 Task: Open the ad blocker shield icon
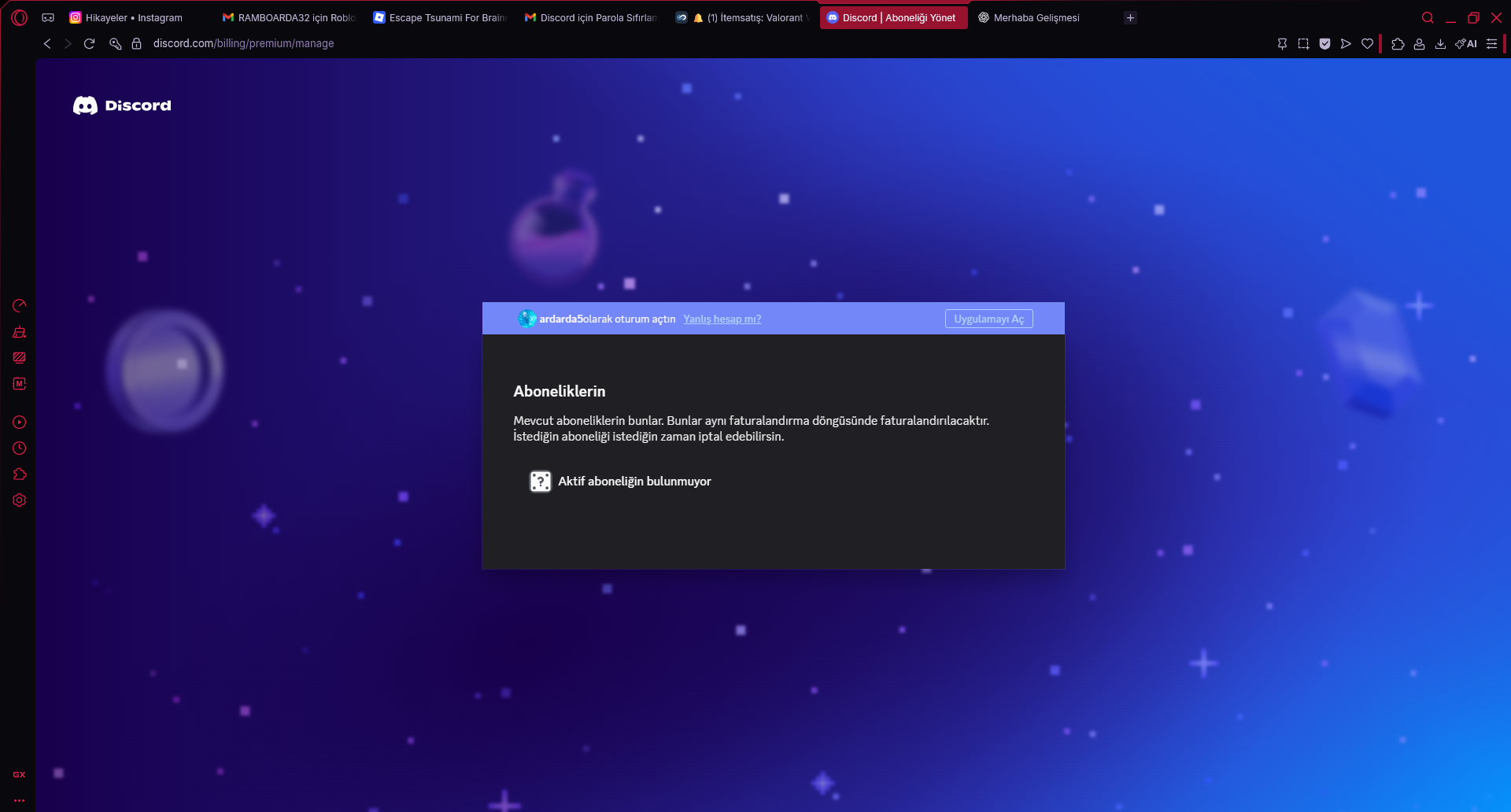click(x=1324, y=44)
